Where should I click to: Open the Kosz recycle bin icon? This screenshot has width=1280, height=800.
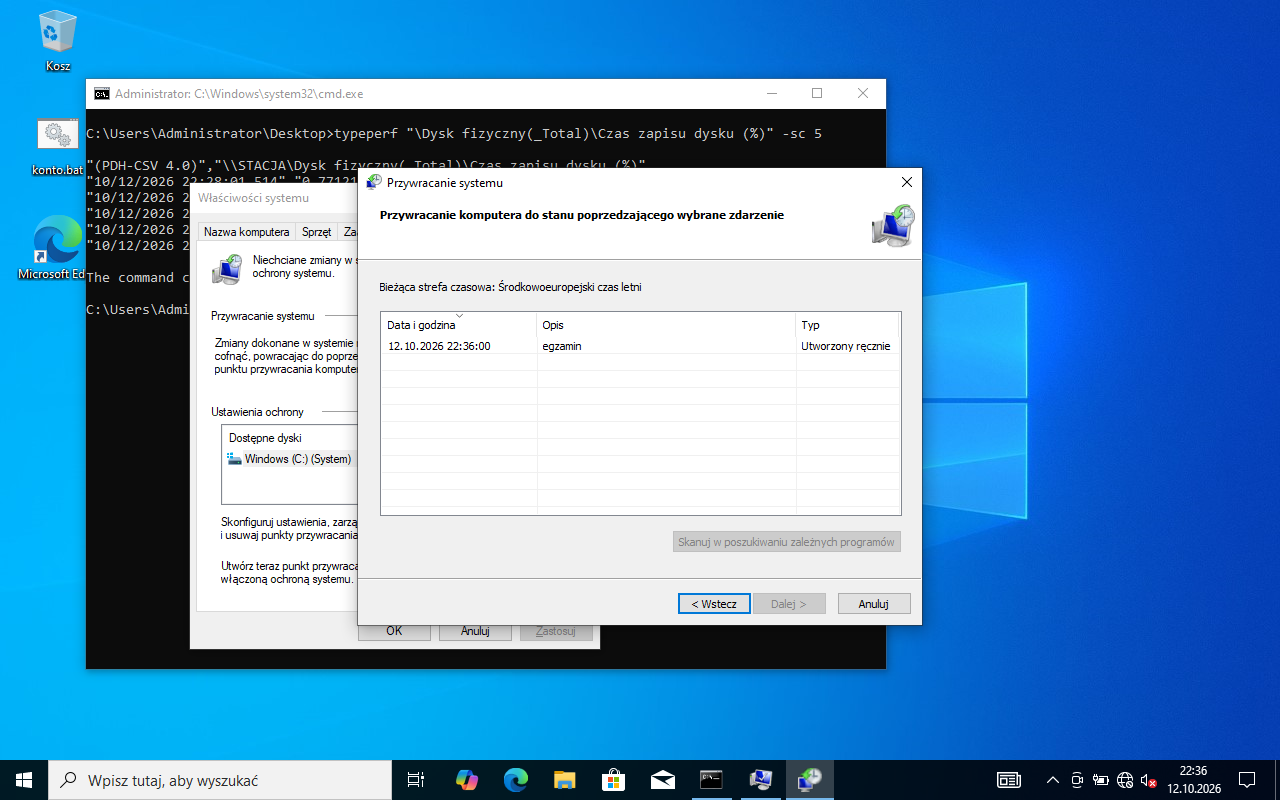pos(58,41)
